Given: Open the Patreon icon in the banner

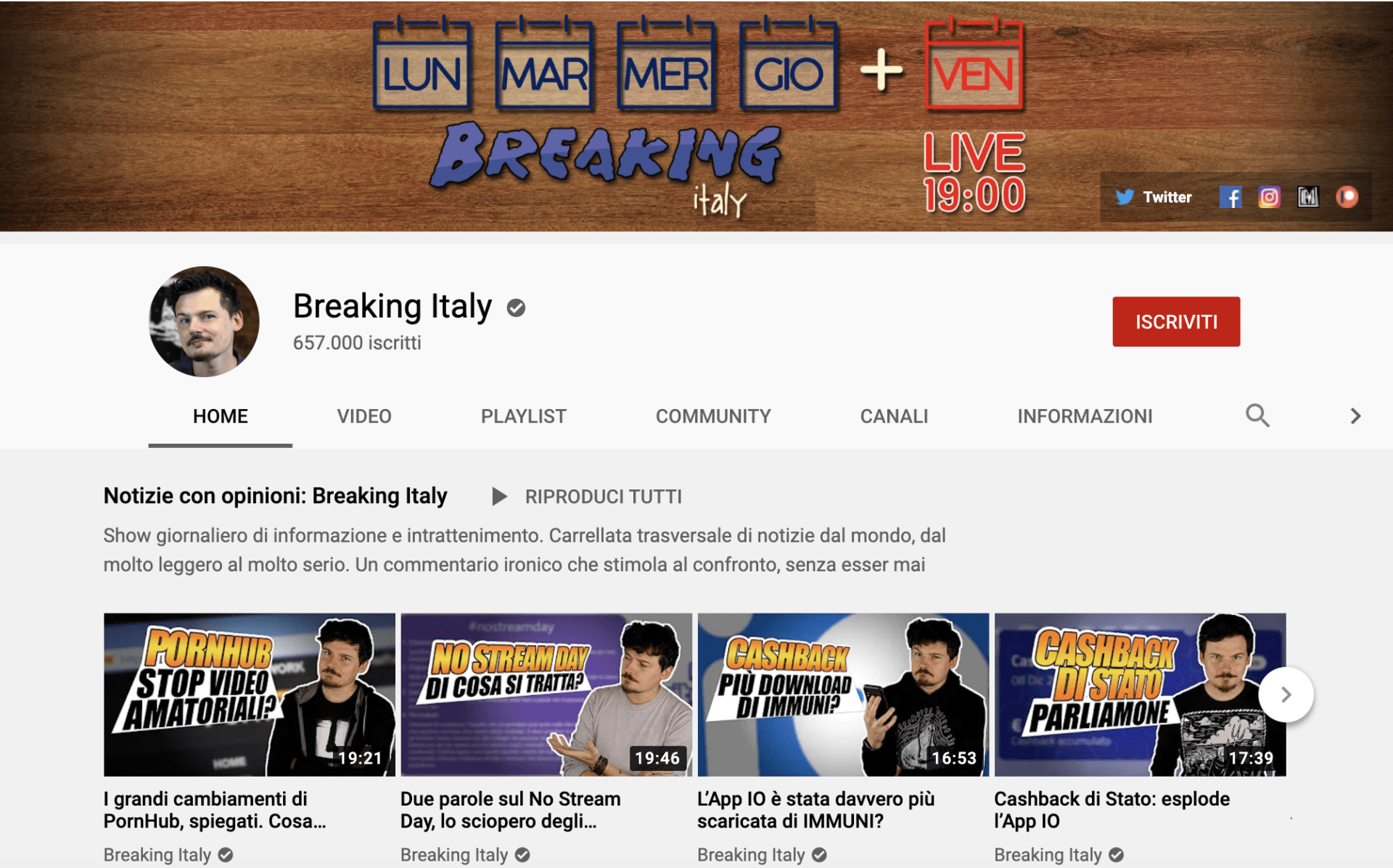Looking at the screenshot, I should click(x=1347, y=197).
